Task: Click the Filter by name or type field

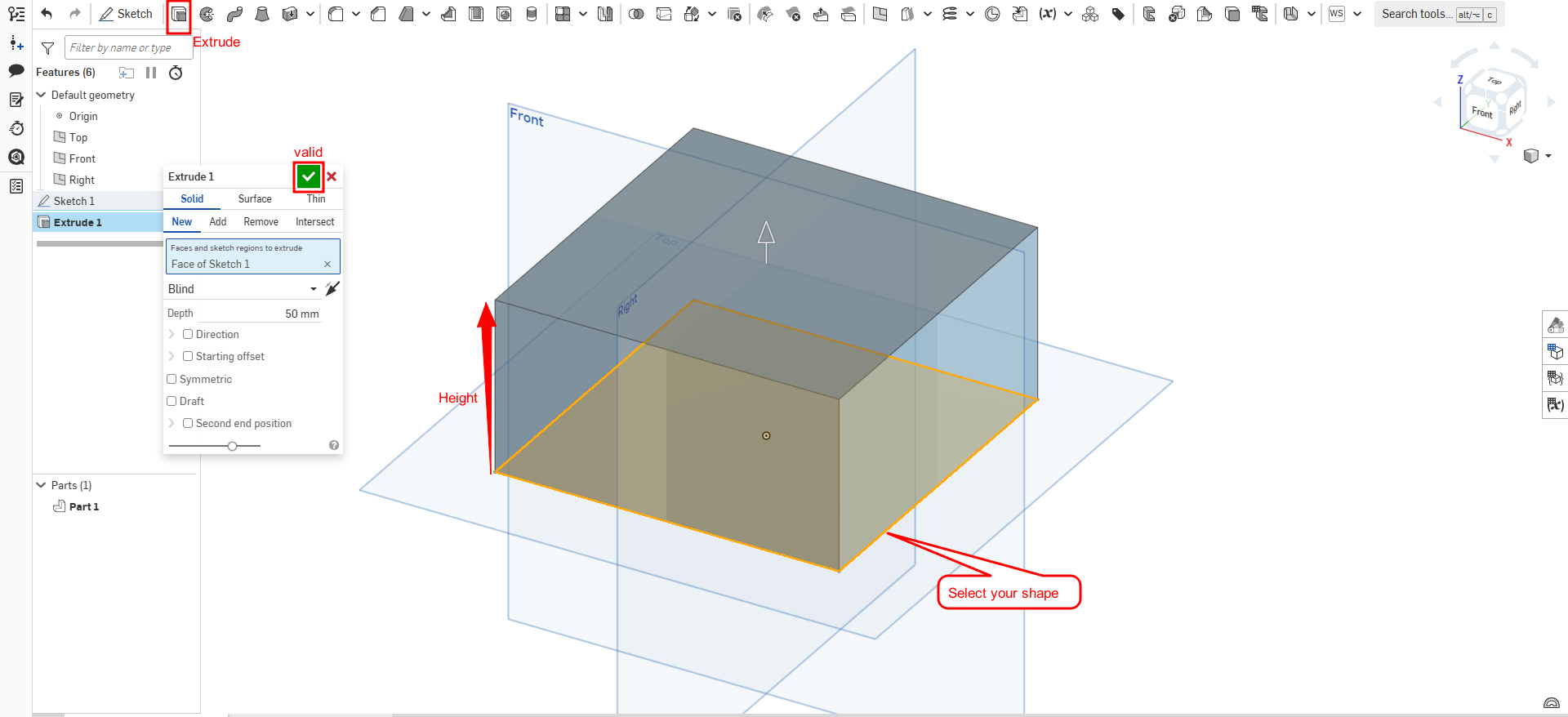Action: point(128,48)
